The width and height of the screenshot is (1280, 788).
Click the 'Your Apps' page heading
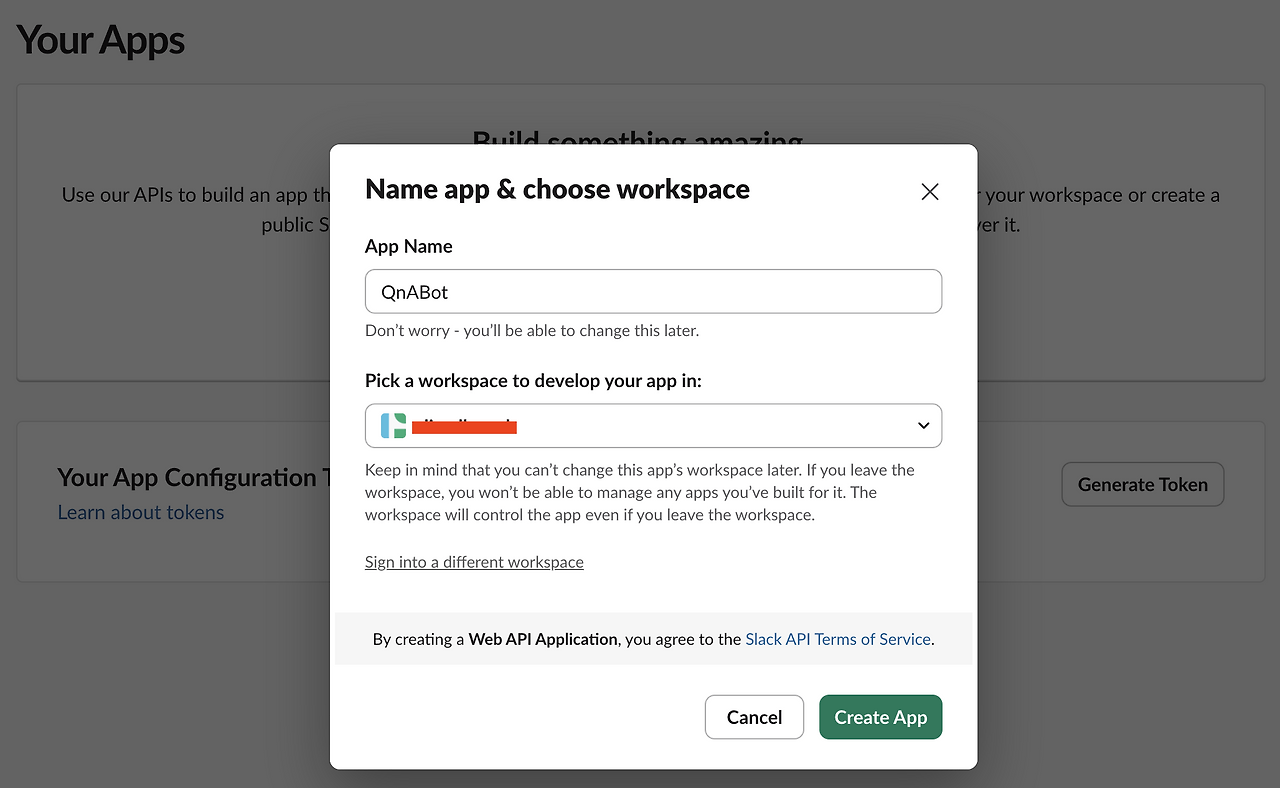click(x=101, y=41)
